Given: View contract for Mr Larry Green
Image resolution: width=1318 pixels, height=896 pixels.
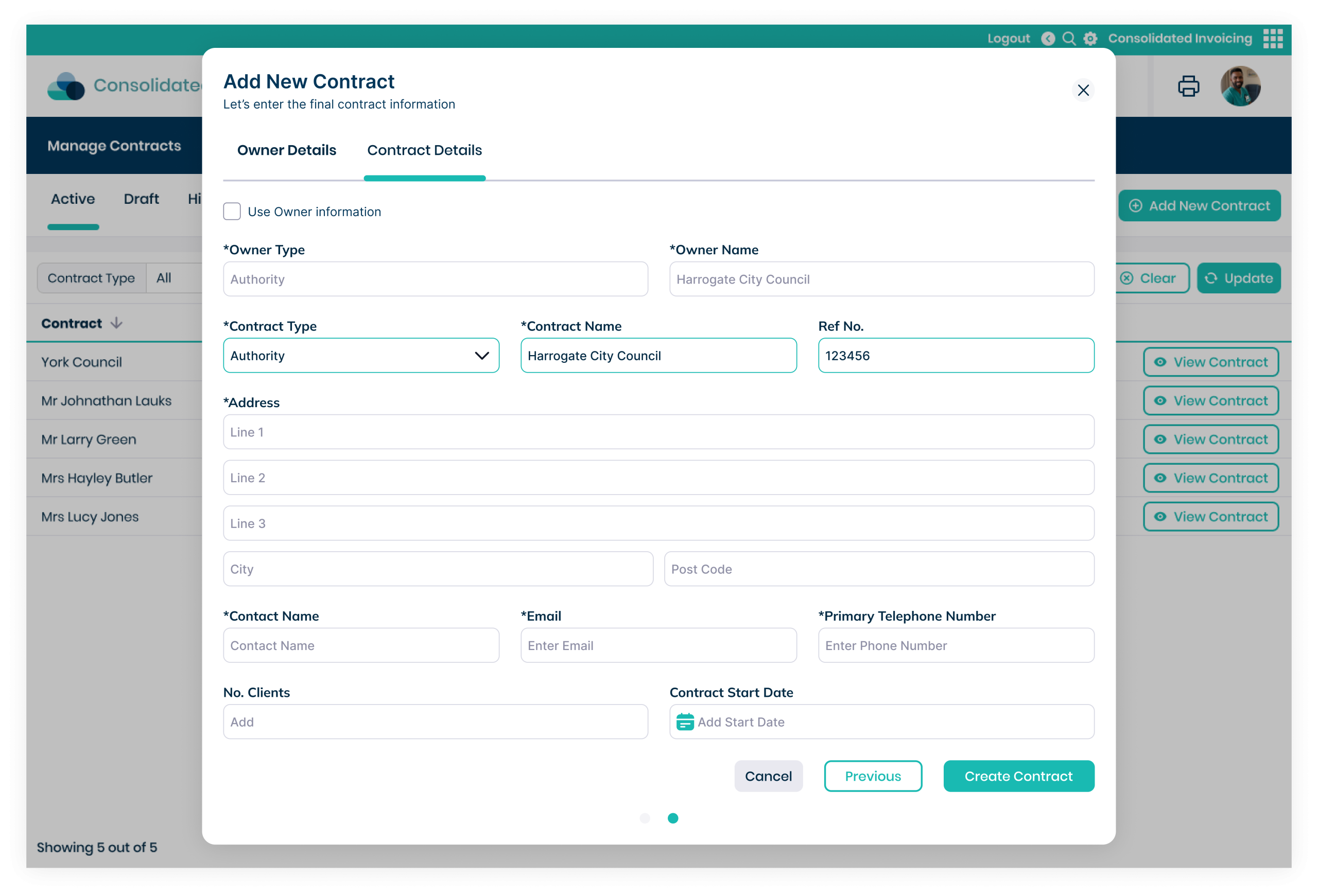Looking at the screenshot, I should [1211, 439].
